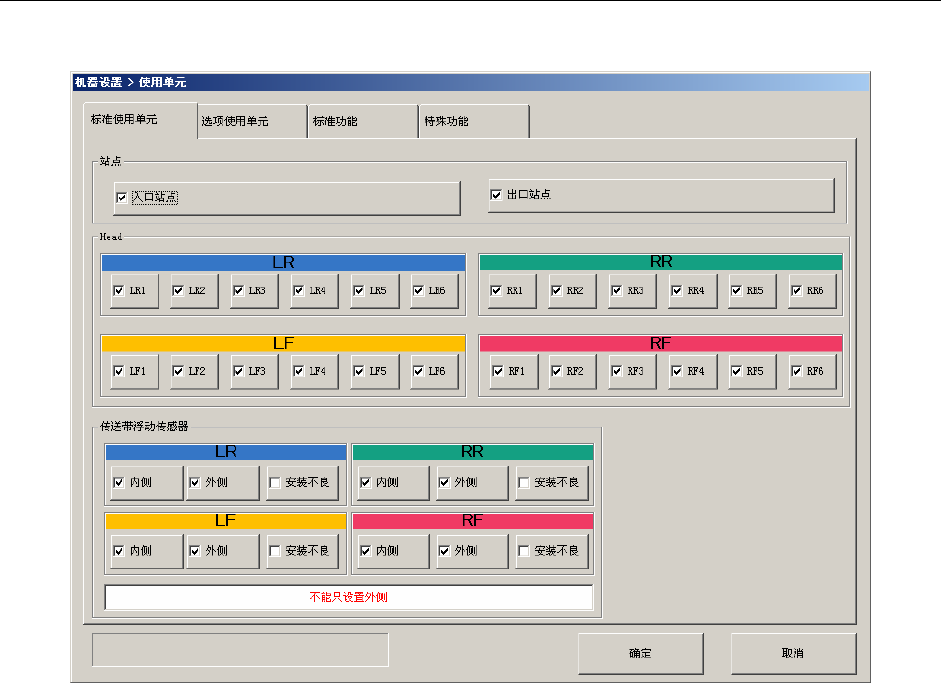Cancel with the 取消 button
The image size is (941, 683).
point(793,653)
